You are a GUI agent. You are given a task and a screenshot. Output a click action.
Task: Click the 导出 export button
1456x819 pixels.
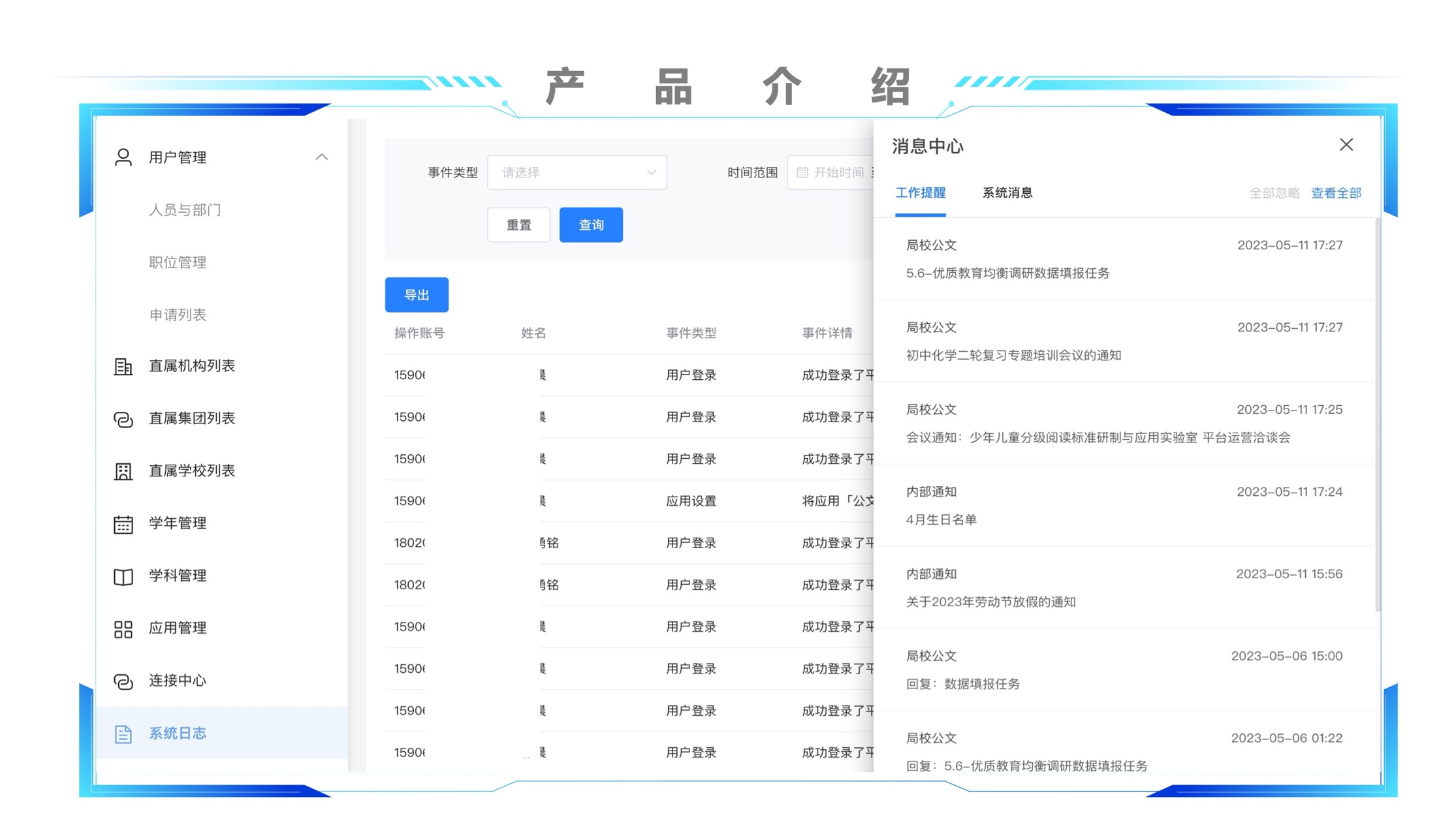pyautogui.click(x=417, y=295)
